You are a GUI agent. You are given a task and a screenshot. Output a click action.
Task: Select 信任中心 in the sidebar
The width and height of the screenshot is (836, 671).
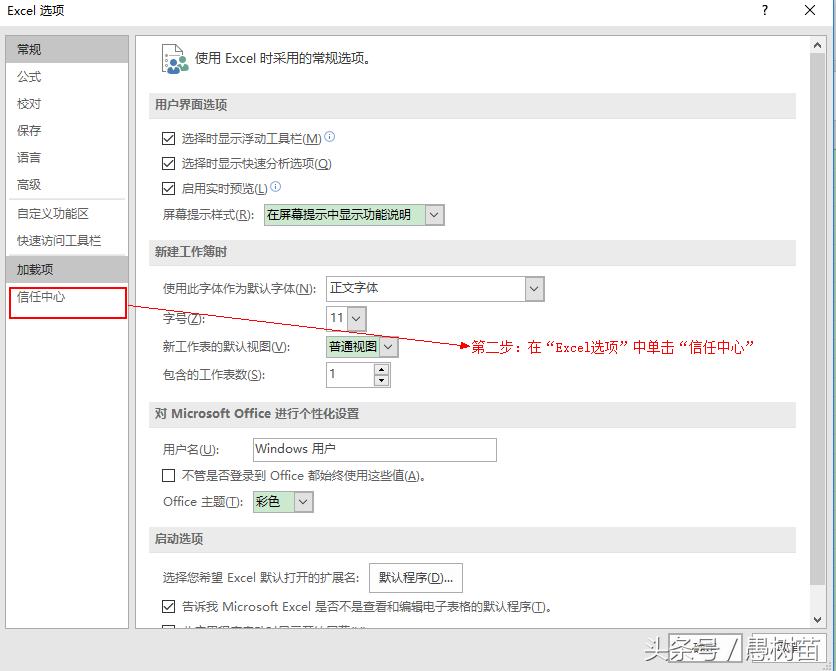(42, 296)
